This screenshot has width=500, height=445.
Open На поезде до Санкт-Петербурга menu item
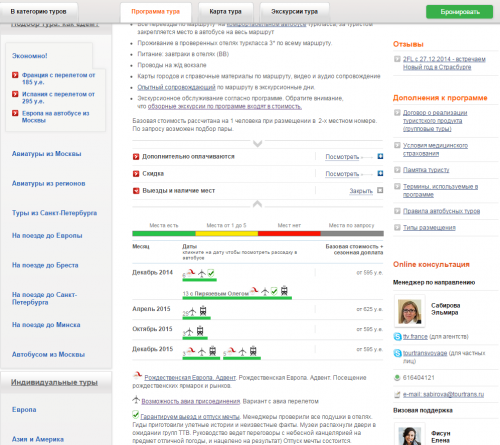[x=44, y=298]
